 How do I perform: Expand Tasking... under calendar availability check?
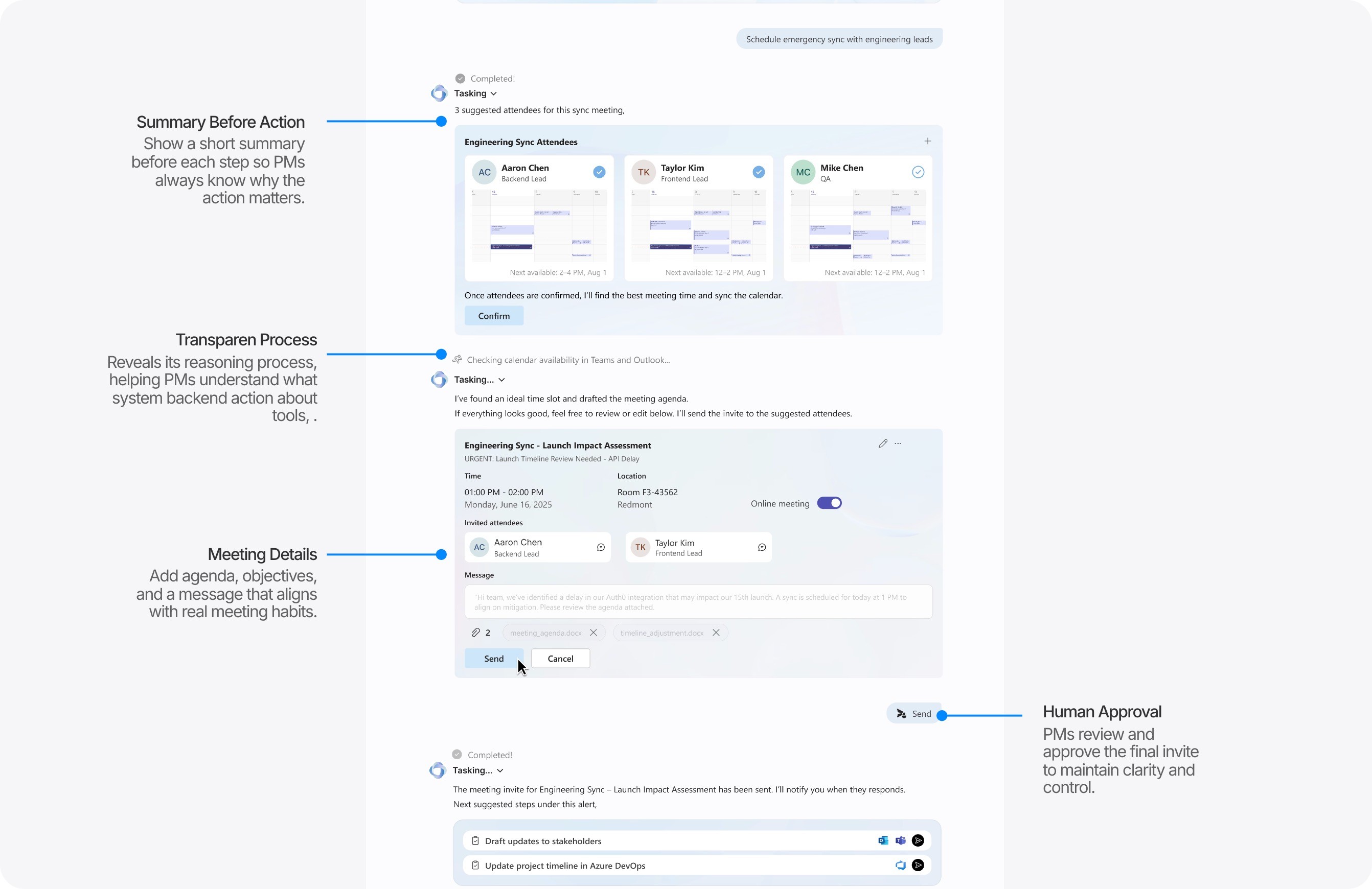pos(501,380)
